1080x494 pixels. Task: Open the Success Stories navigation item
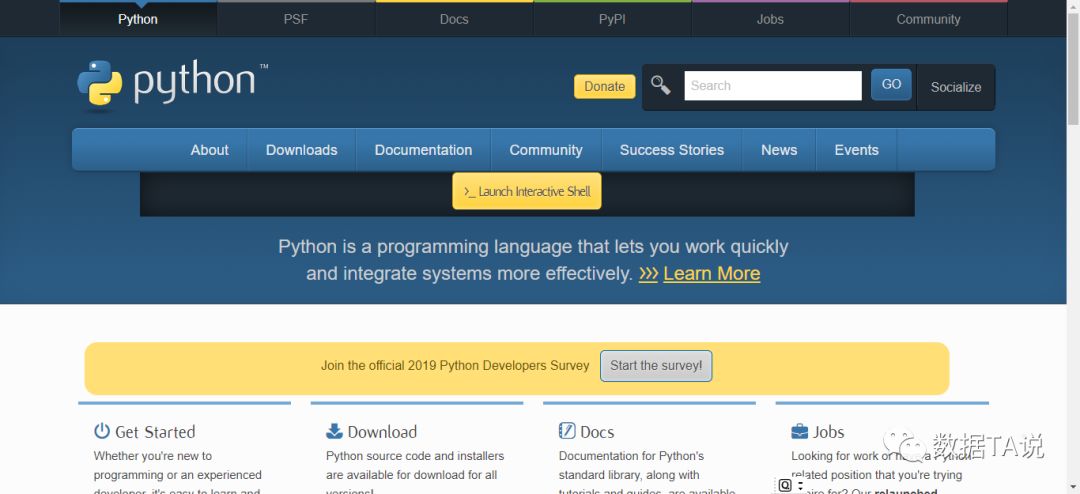tap(671, 150)
